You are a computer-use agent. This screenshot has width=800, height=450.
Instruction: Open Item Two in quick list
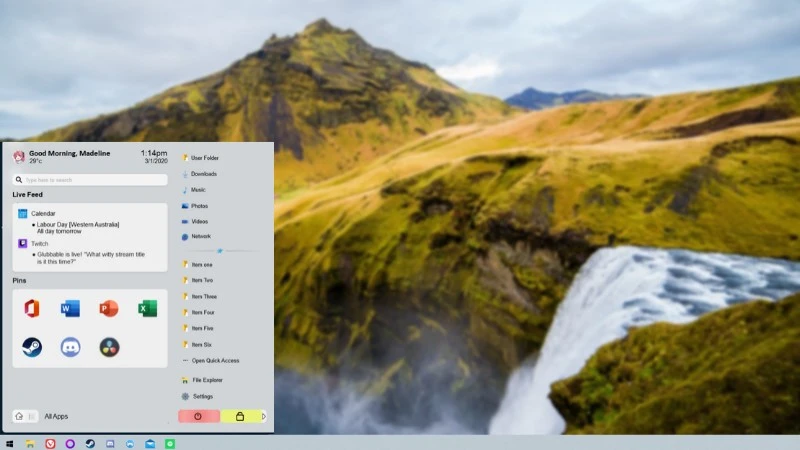click(x=198, y=280)
